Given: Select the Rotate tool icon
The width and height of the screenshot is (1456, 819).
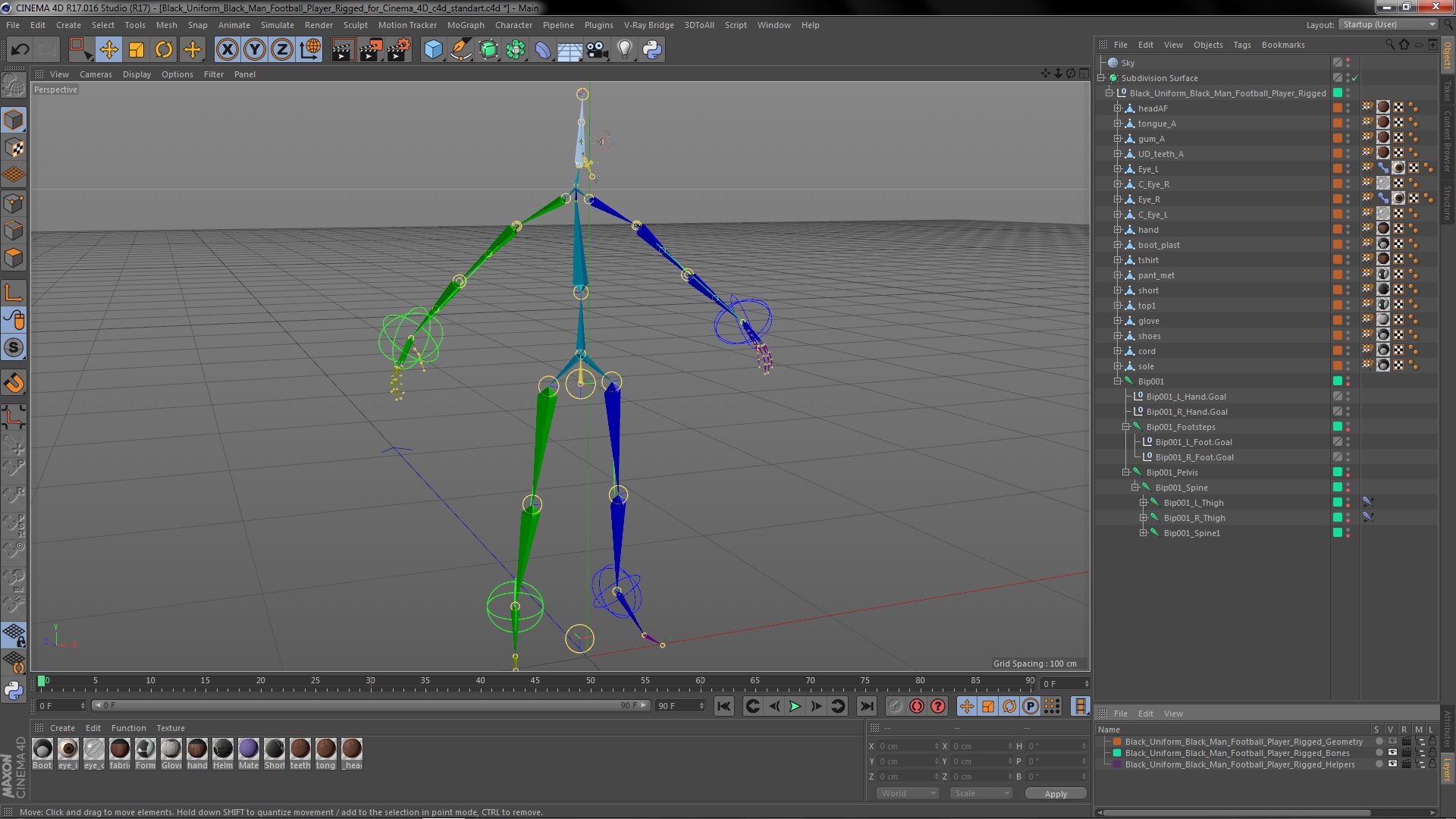Looking at the screenshot, I should (164, 50).
